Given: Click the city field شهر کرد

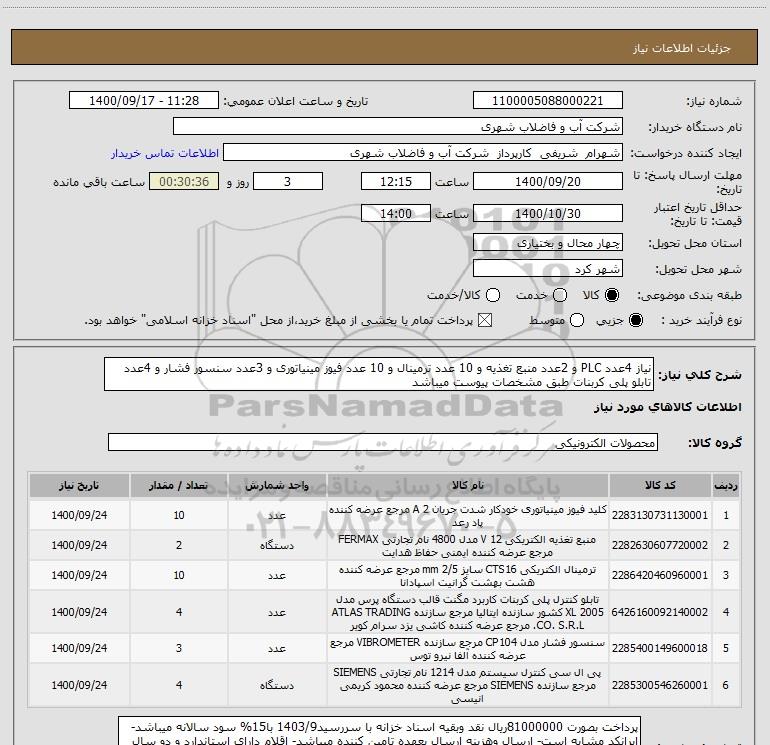Looking at the screenshot, I should 548,269.
